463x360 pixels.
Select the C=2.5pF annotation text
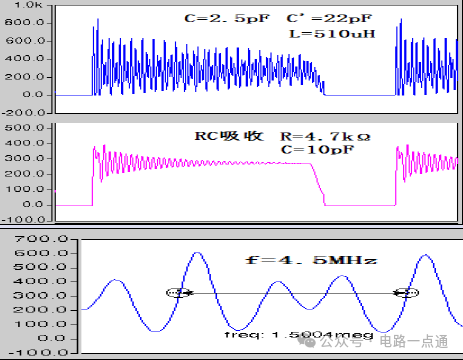(x=226, y=18)
